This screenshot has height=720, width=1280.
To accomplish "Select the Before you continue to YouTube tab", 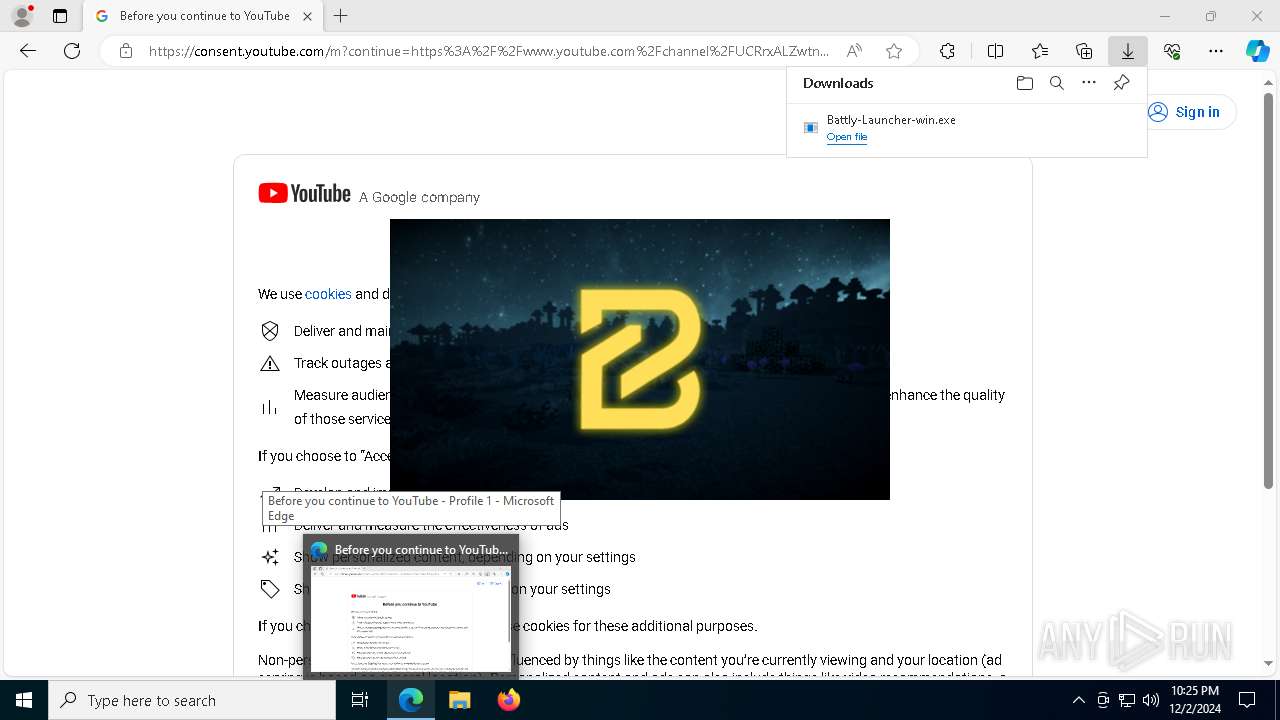I will coord(203,16).
